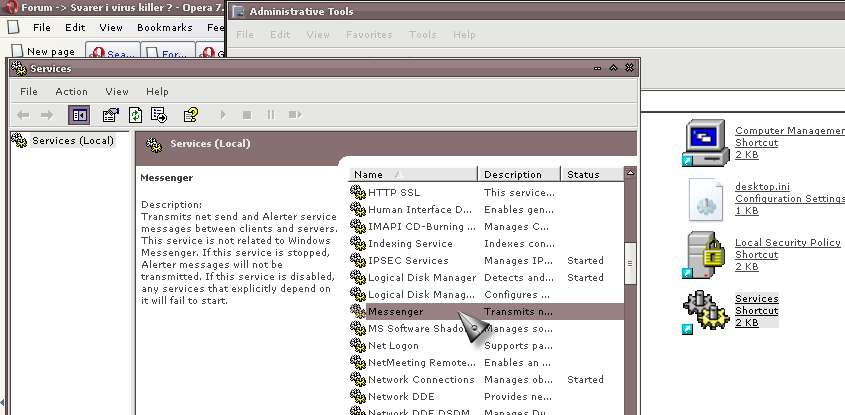Click the Help icon in Services toolbar
The width and height of the screenshot is (845, 415).
[x=191, y=115]
